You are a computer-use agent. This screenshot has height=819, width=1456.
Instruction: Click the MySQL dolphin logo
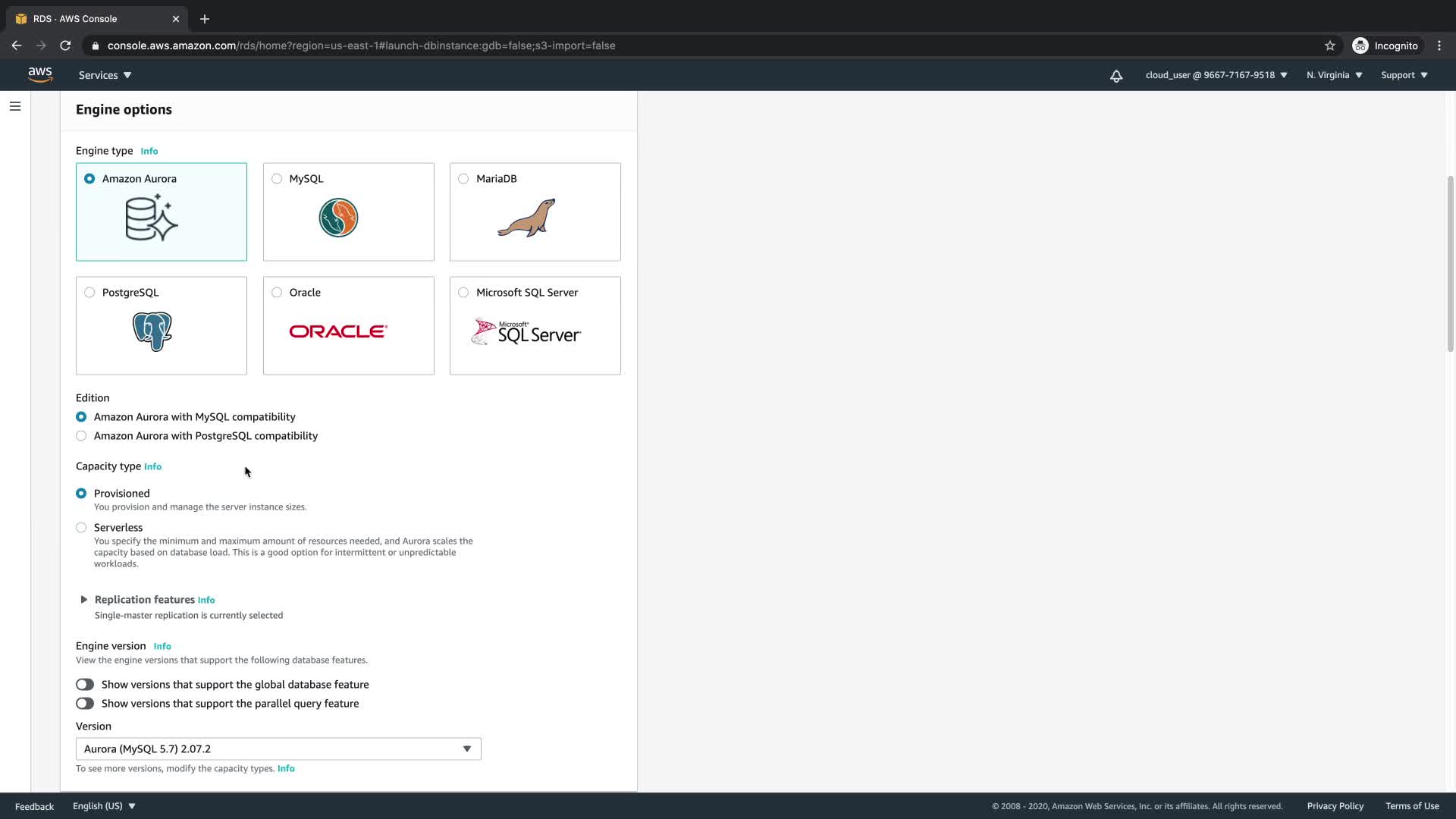[x=338, y=218]
